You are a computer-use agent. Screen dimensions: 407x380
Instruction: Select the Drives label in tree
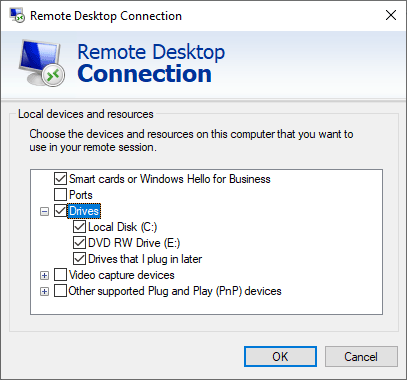click(x=84, y=211)
